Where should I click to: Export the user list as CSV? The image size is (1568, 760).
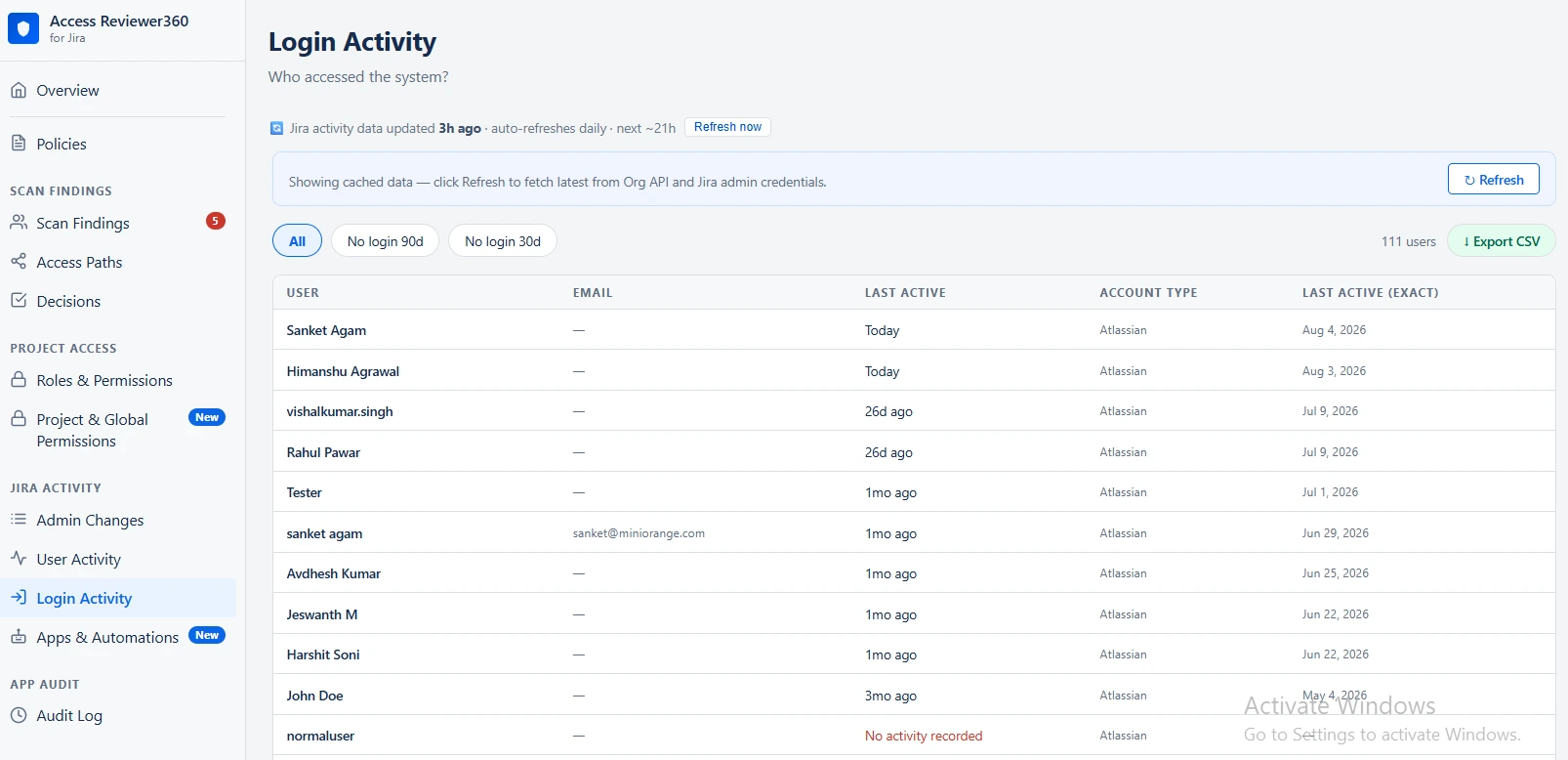click(1502, 241)
